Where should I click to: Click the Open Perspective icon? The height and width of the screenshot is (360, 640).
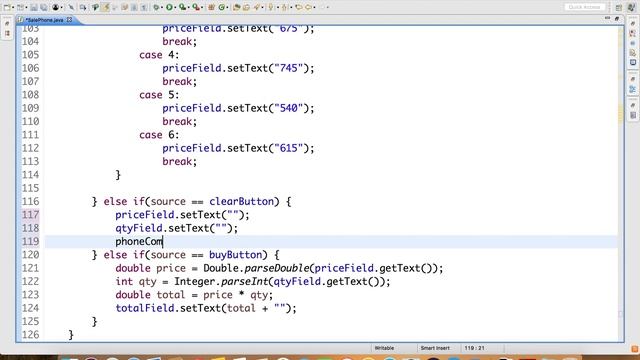(619, 7)
